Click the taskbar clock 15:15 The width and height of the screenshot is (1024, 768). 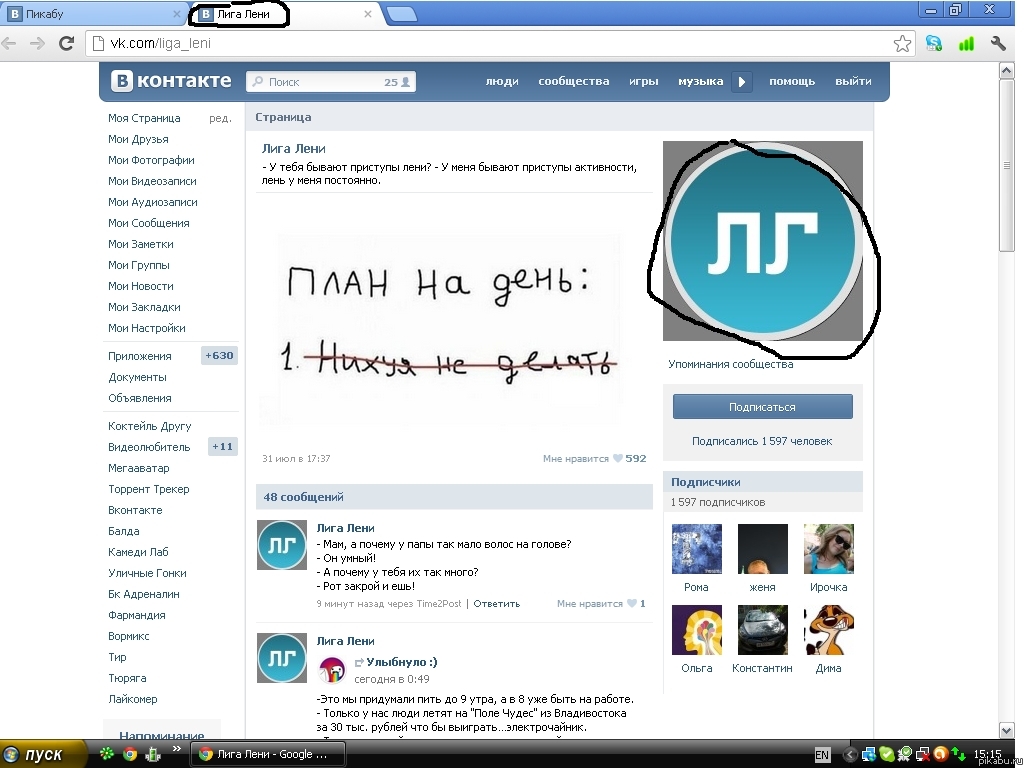click(987, 754)
